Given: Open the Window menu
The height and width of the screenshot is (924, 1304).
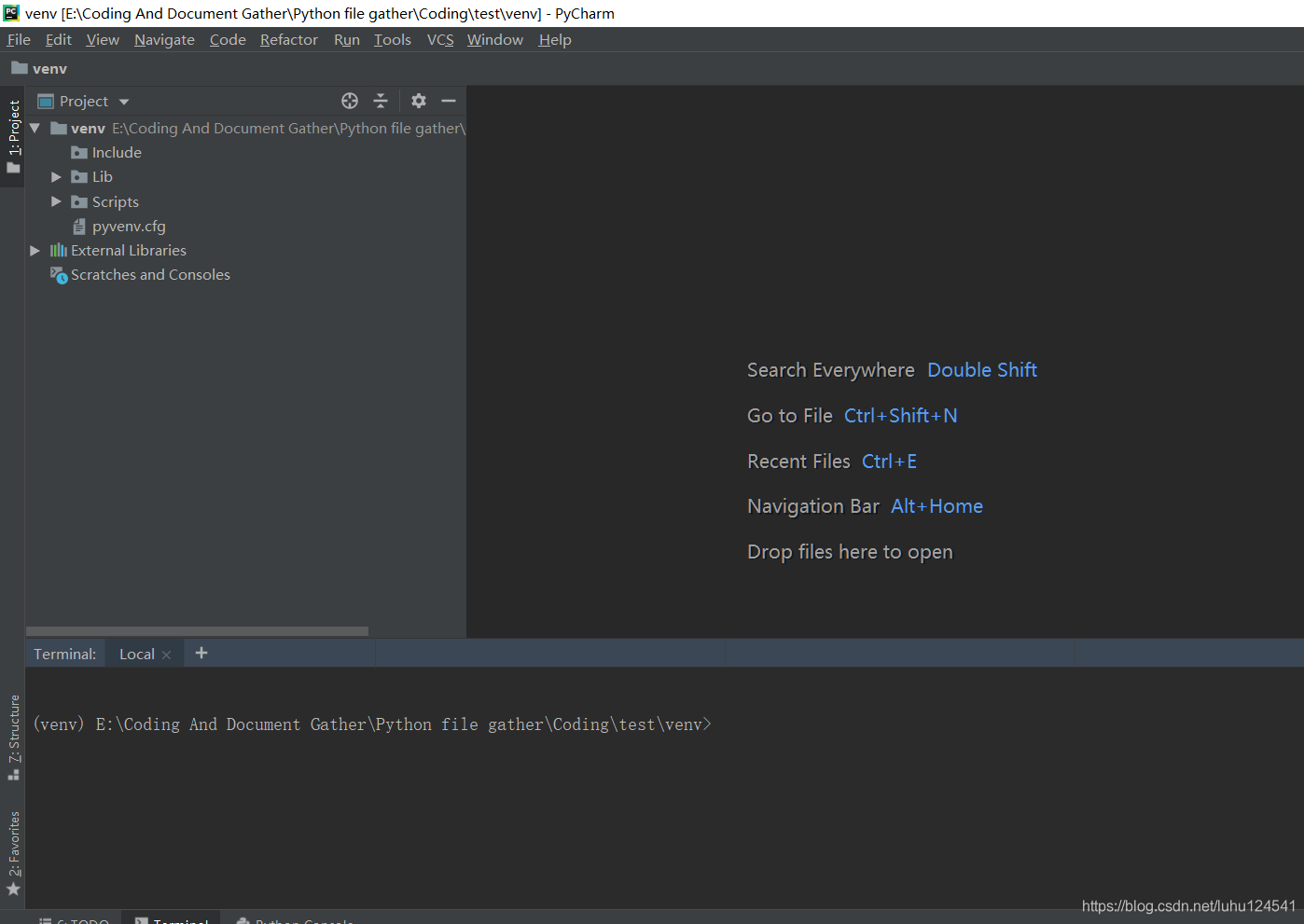Looking at the screenshot, I should (495, 39).
